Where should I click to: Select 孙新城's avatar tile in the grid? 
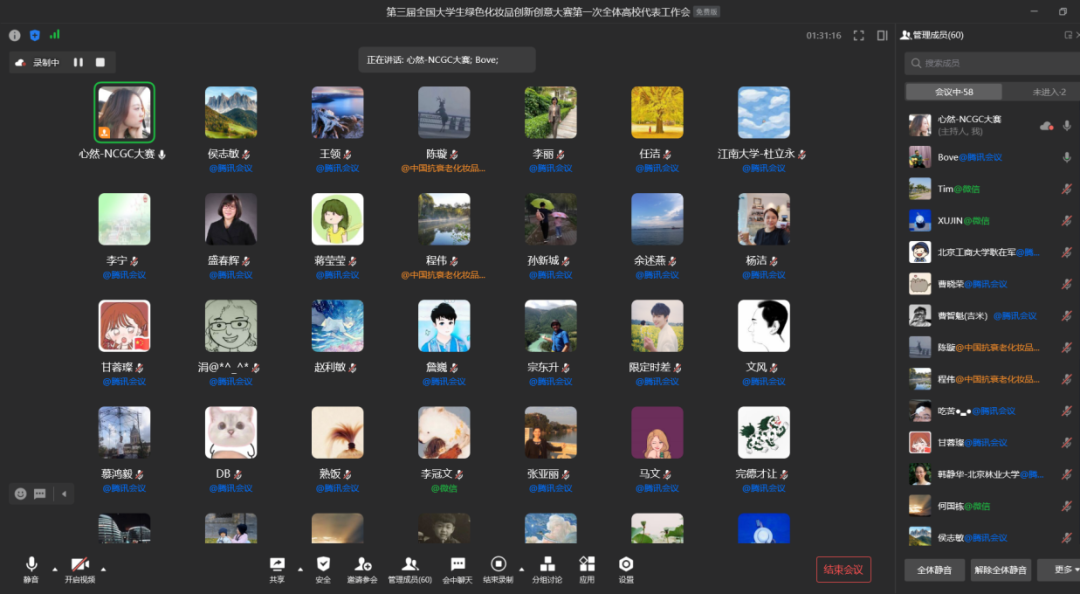[550, 219]
